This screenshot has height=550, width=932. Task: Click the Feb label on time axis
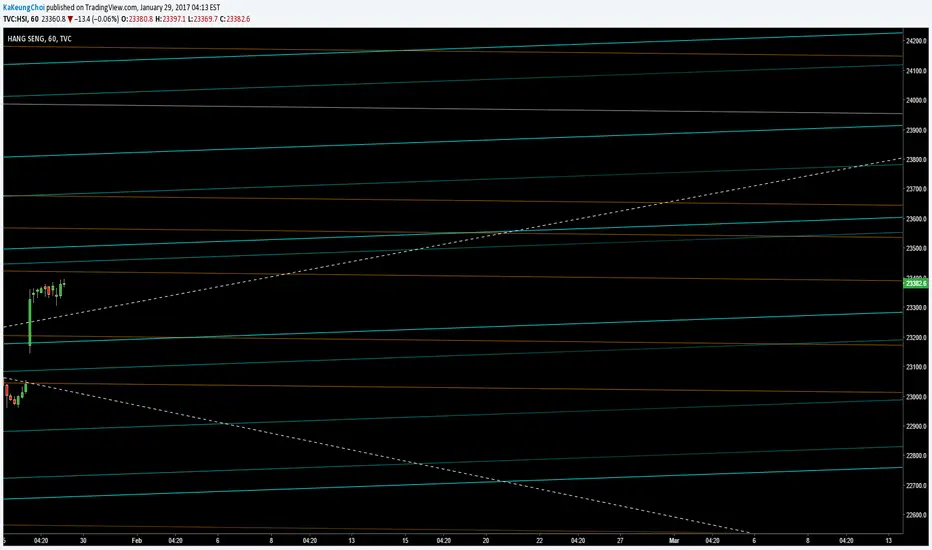point(137,541)
